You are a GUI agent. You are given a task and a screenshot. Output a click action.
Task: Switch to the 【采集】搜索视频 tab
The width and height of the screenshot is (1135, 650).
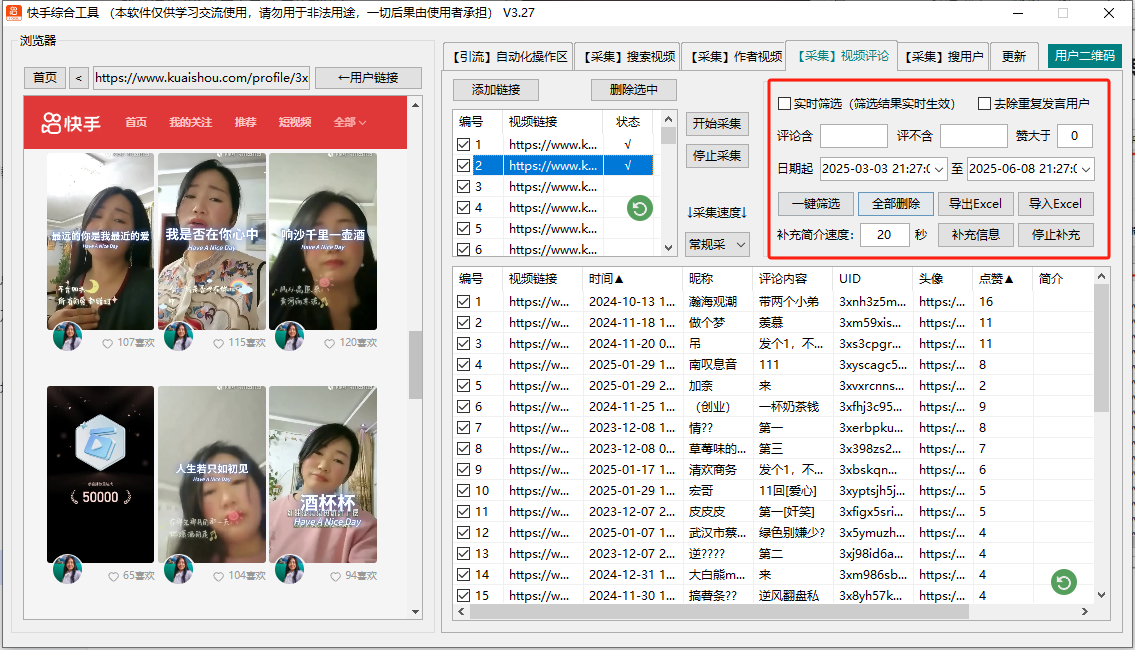click(x=630, y=56)
